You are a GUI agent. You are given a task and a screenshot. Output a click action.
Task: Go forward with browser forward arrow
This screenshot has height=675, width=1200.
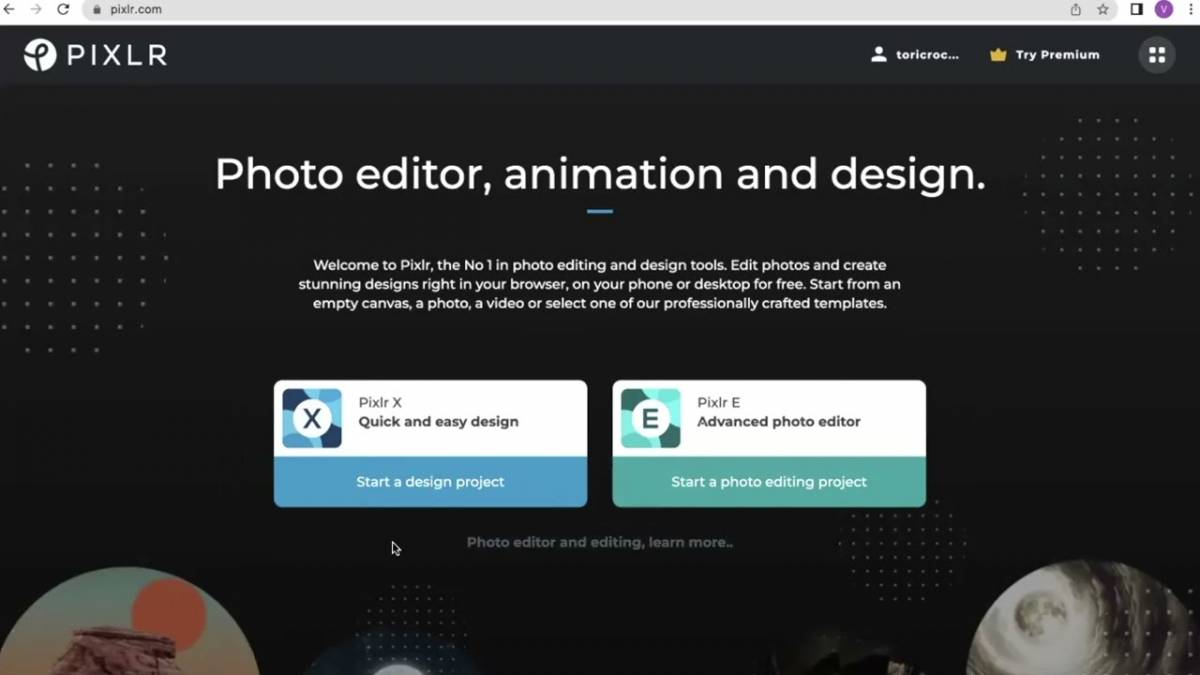point(36,9)
